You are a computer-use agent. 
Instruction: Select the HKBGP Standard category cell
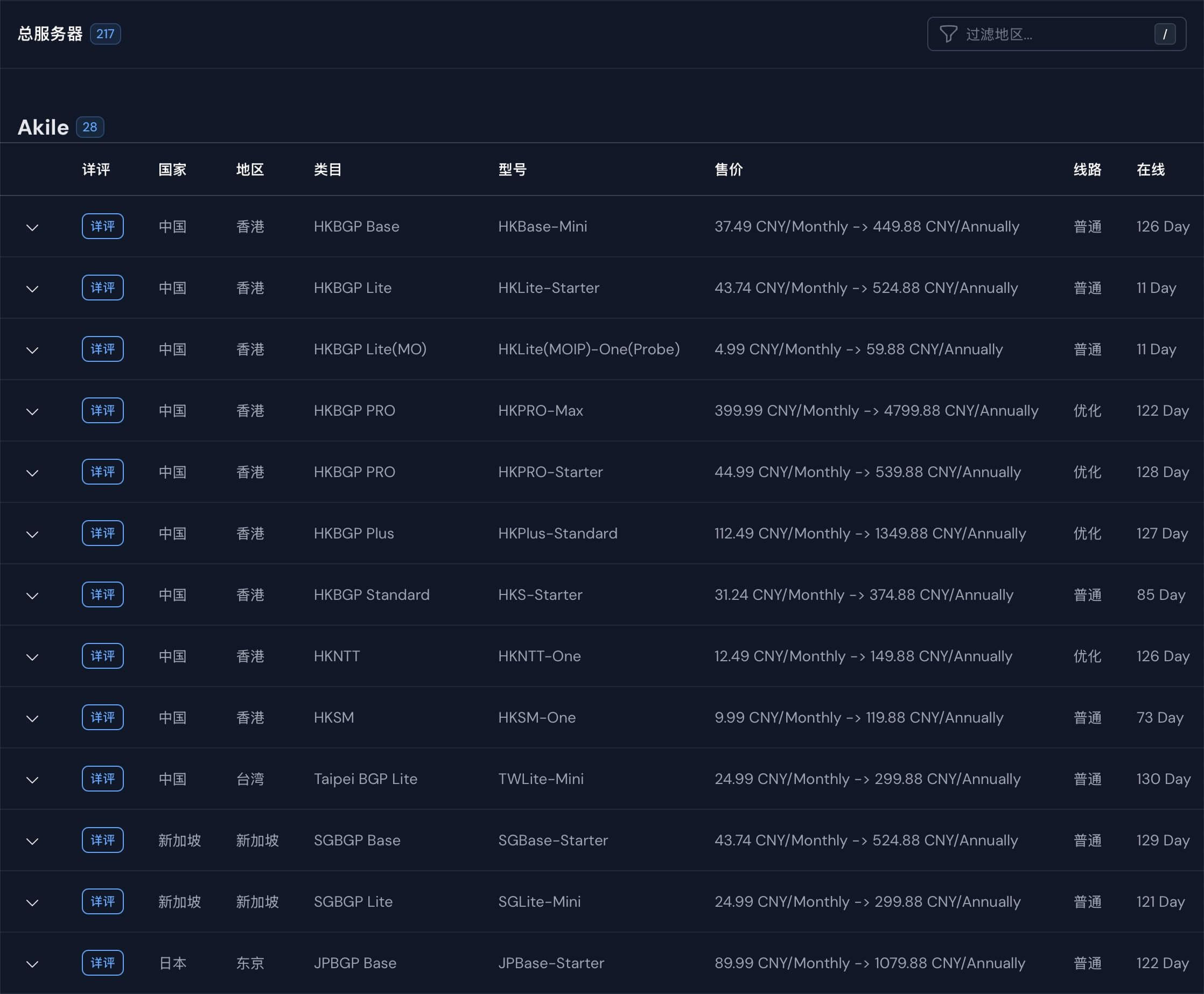(x=372, y=594)
